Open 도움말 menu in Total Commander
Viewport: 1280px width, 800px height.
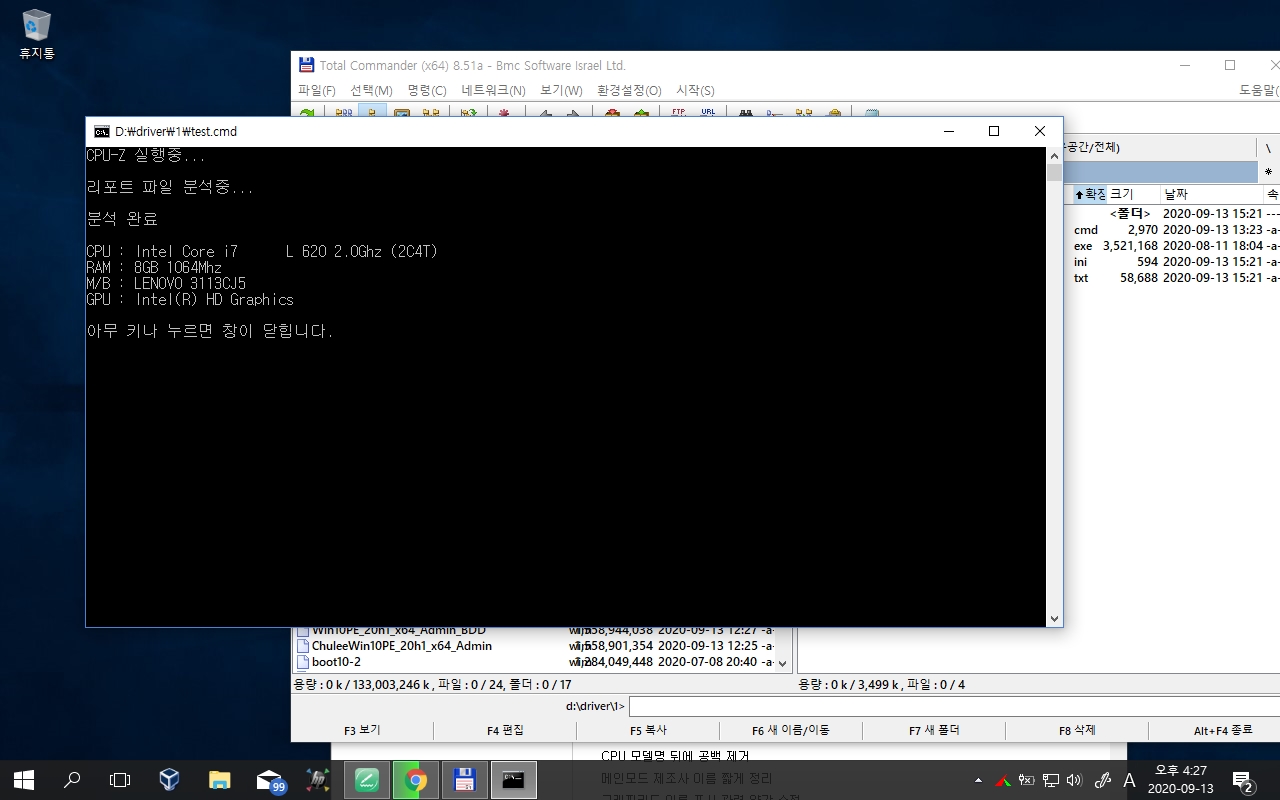point(1258,90)
